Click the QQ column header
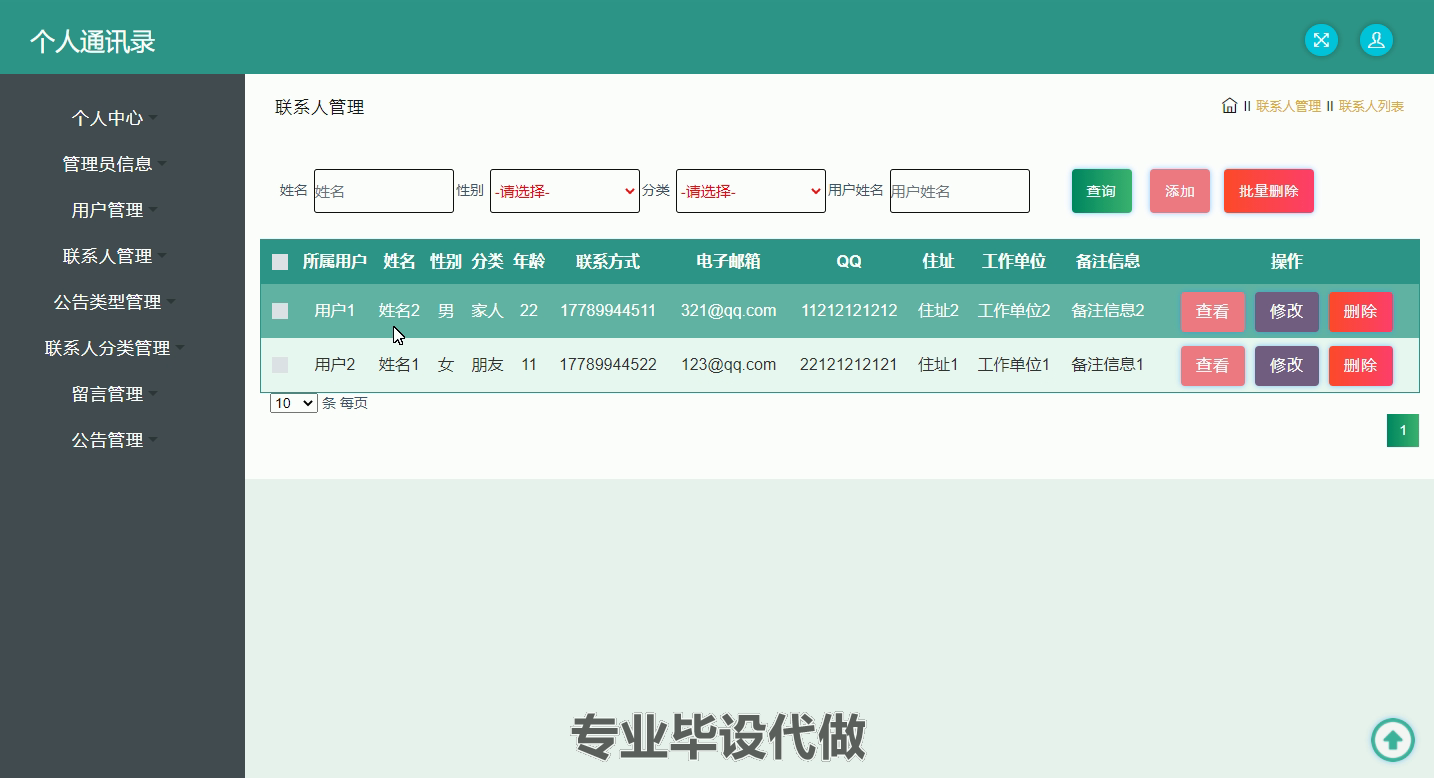1434x778 pixels. click(x=849, y=262)
